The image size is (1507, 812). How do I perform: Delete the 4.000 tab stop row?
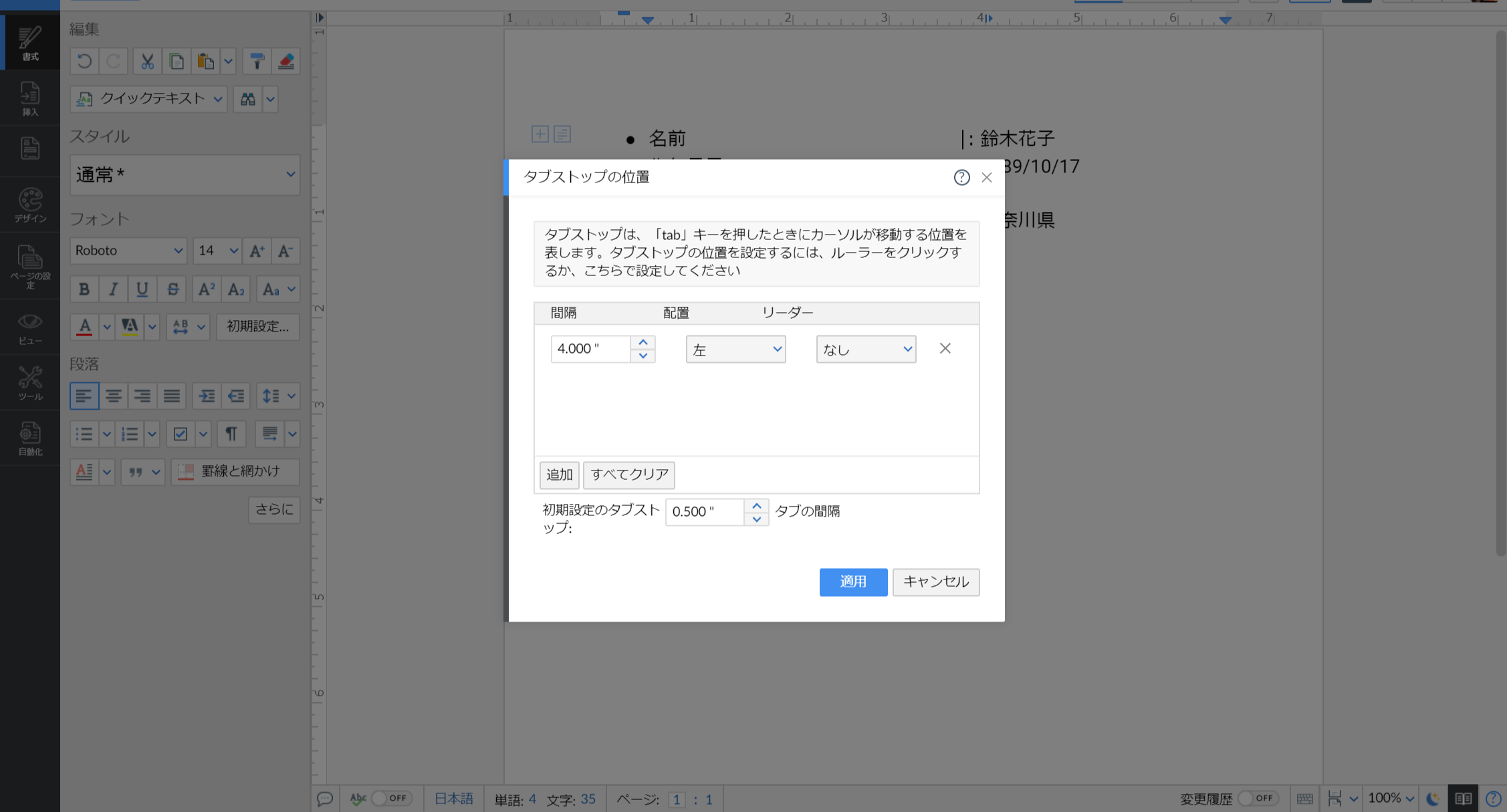(945, 348)
